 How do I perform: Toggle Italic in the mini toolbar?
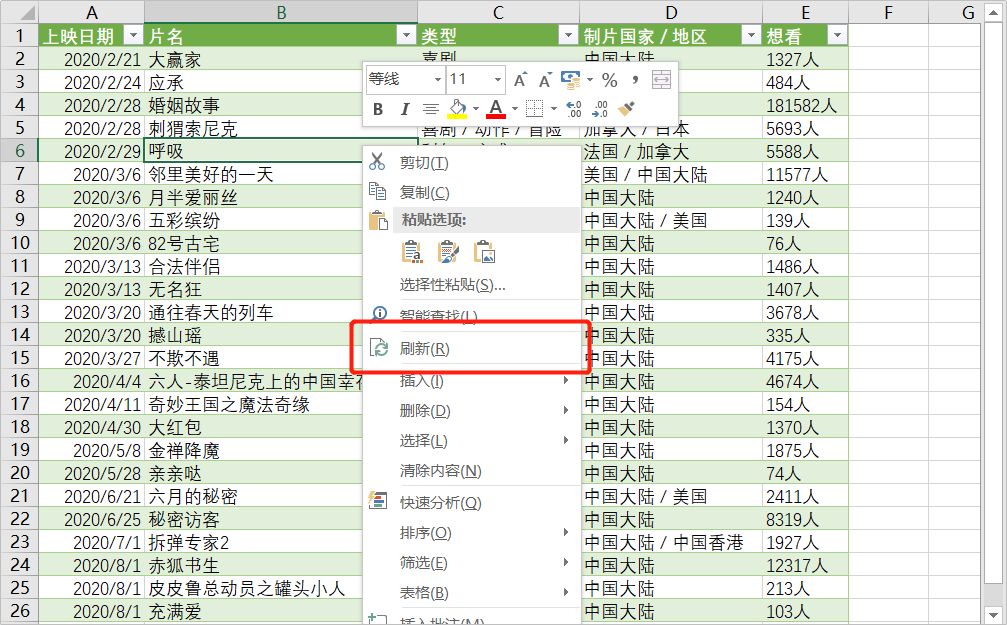[x=404, y=109]
